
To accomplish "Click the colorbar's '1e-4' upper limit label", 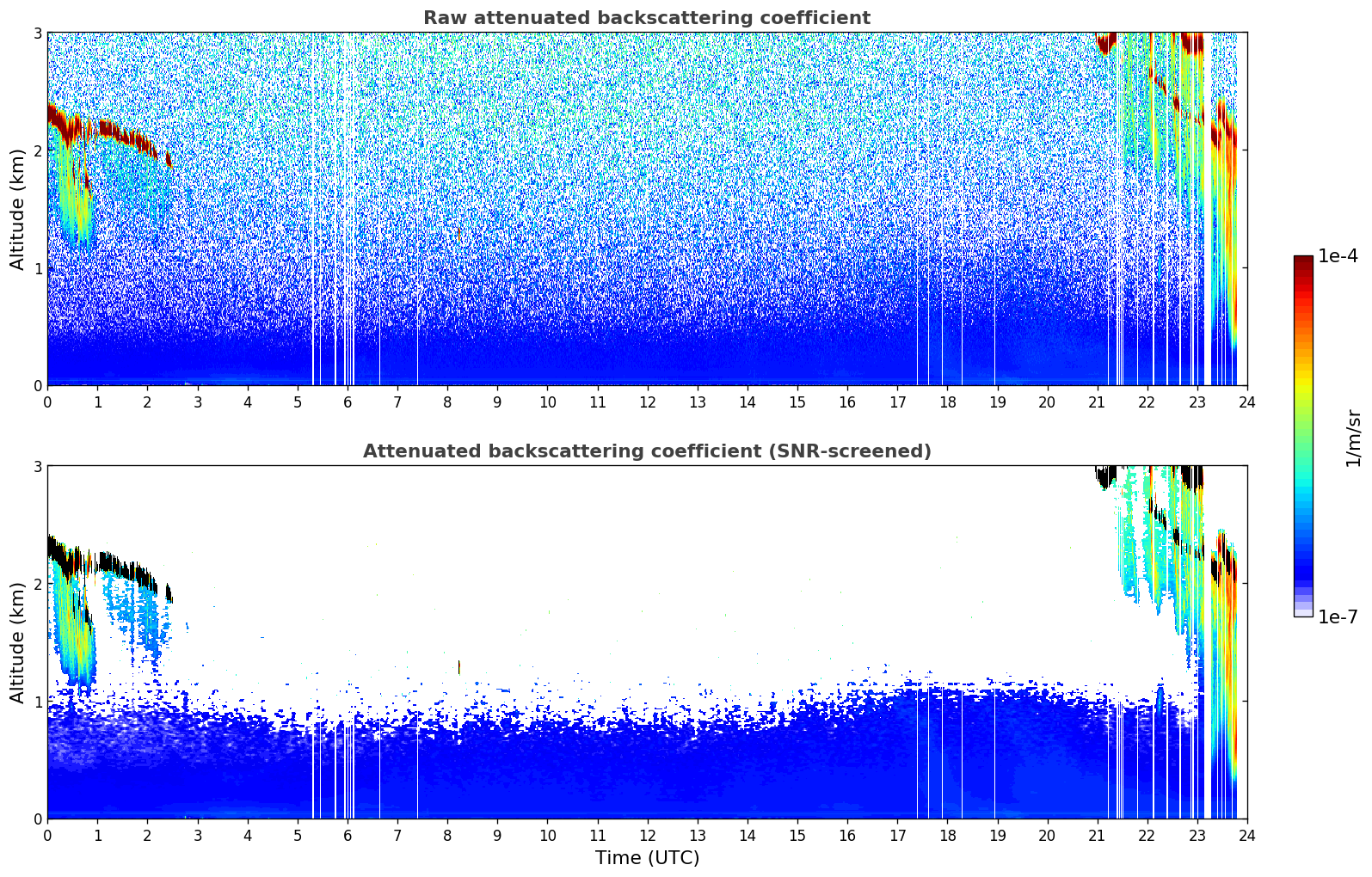I will pos(1338,256).
